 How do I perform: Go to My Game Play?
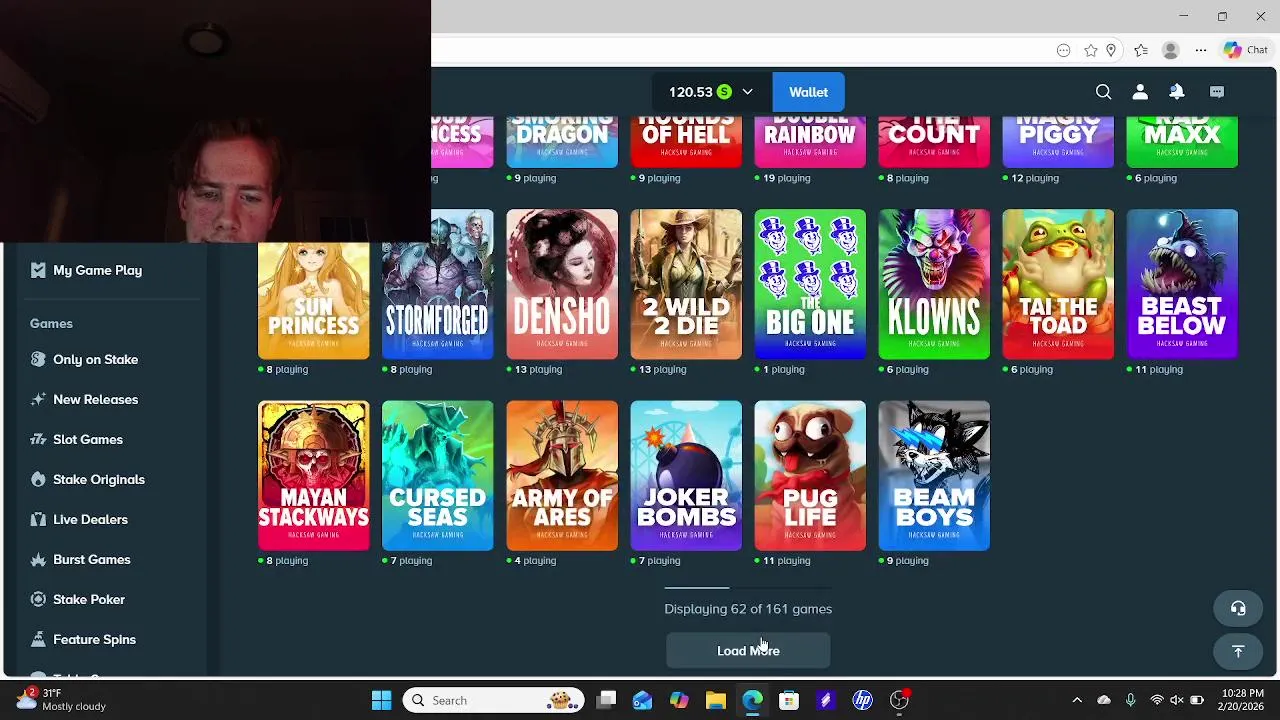tap(97, 270)
